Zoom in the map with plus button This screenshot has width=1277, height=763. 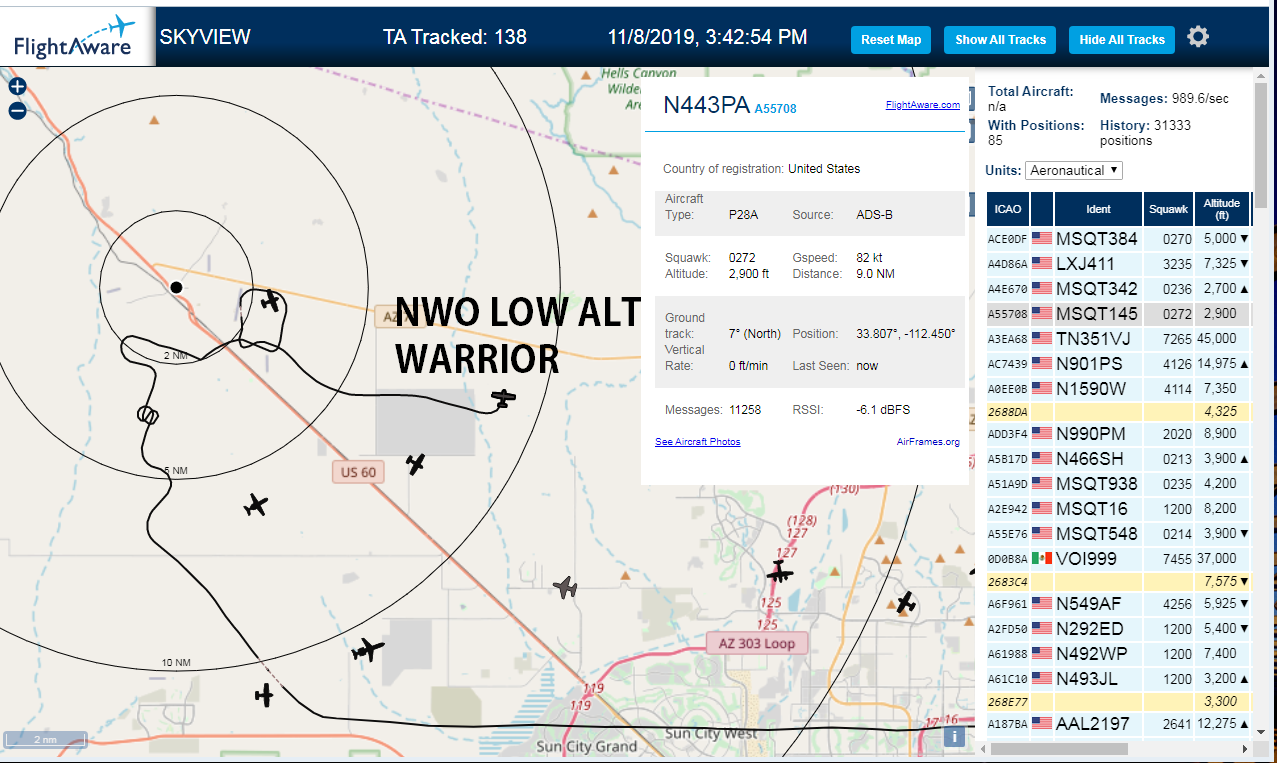click(x=17, y=87)
